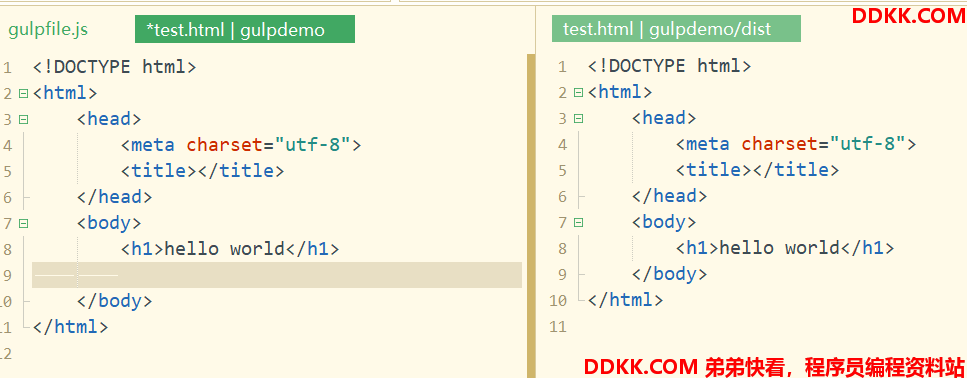Click the title tag line in gulpdemo editor

tap(202, 171)
